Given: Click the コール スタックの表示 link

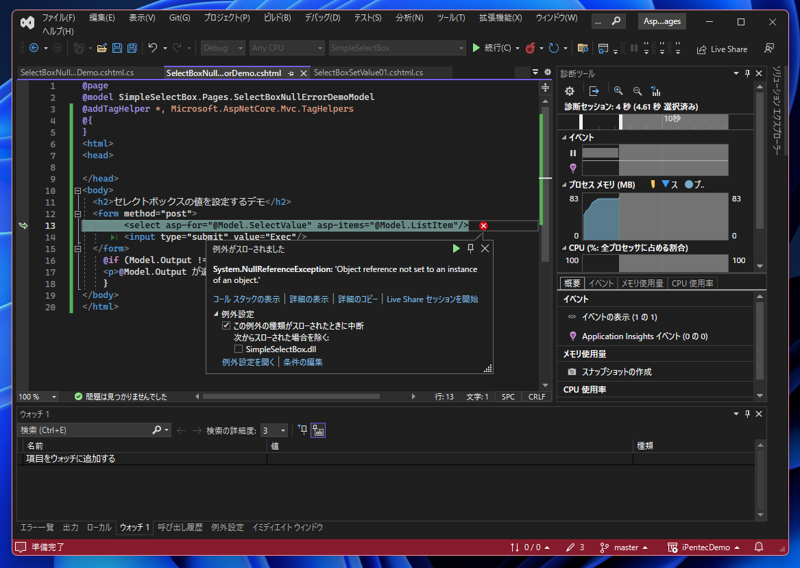Looking at the screenshot, I should coord(246,299).
